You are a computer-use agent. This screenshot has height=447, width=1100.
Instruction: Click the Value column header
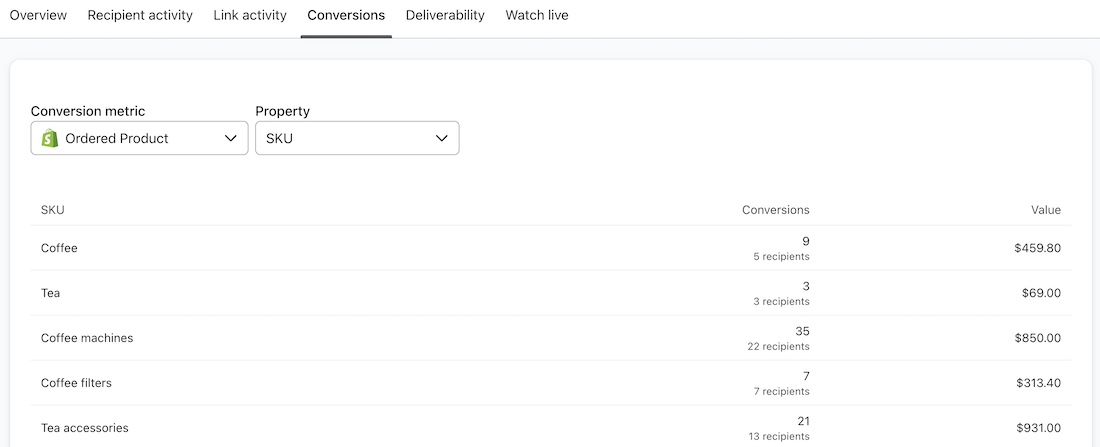(1046, 210)
